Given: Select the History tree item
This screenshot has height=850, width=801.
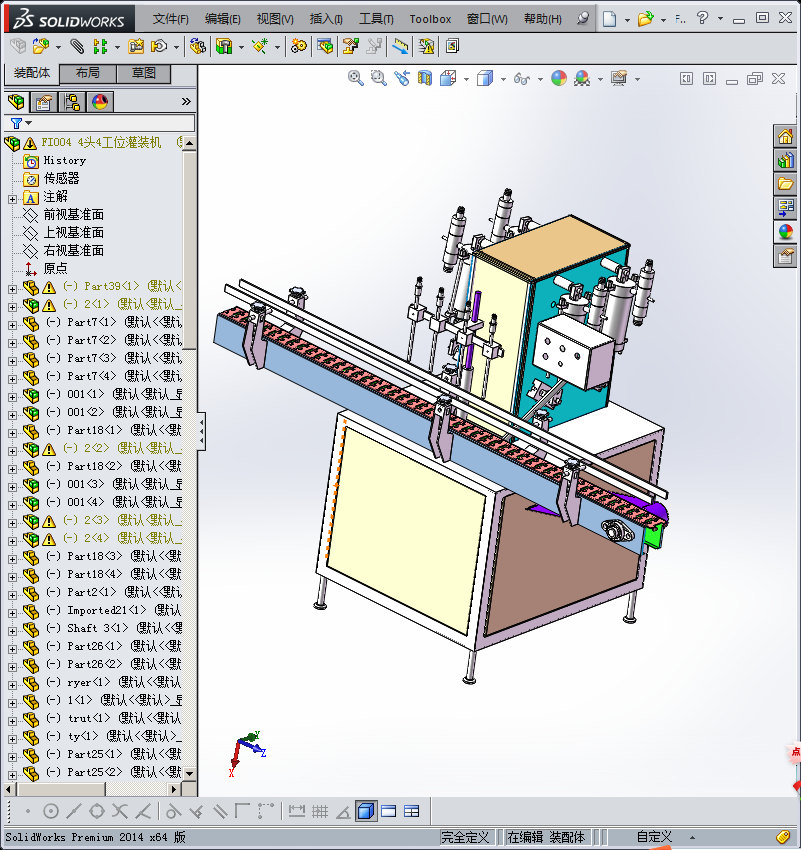Looking at the screenshot, I should click(x=64, y=160).
